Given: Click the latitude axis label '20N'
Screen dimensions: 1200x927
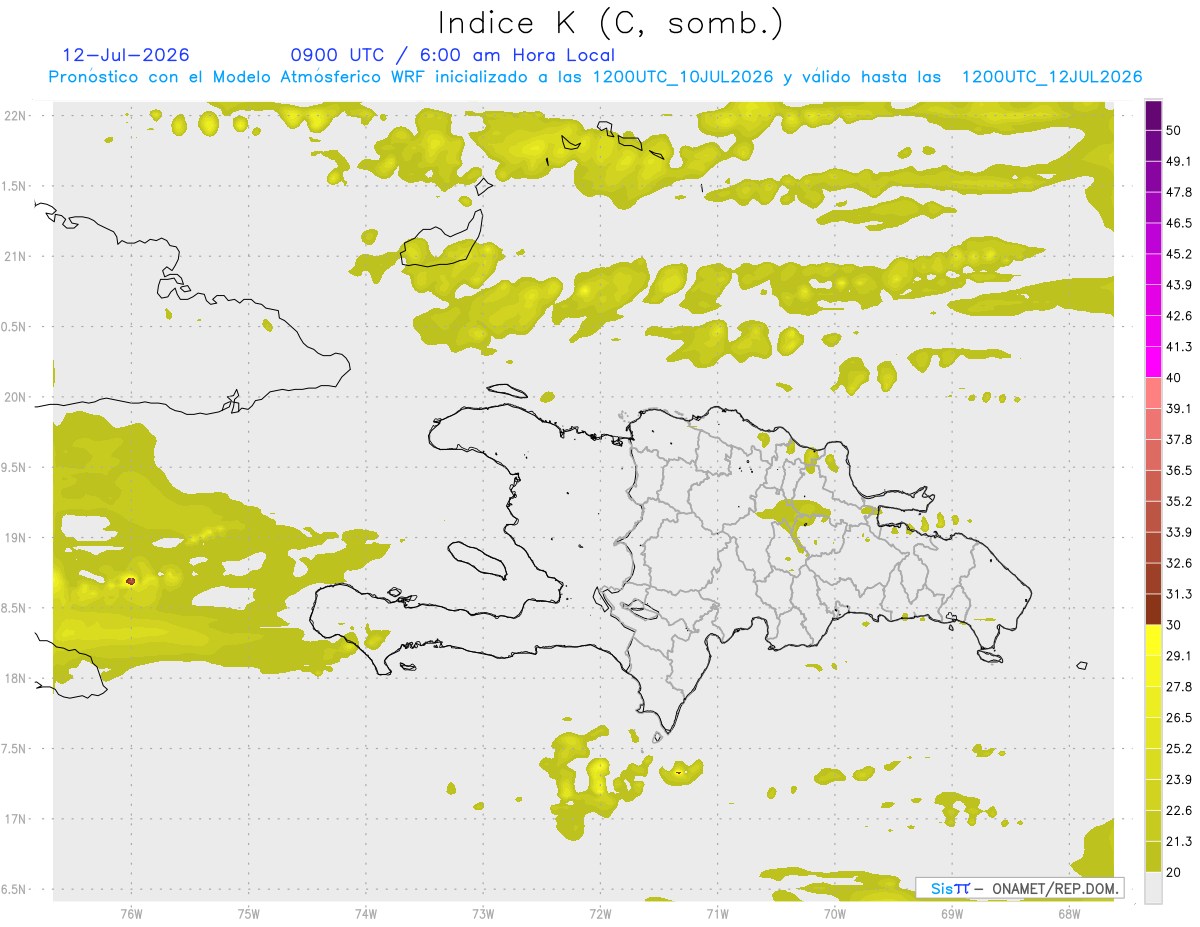Looking at the screenshot, I should [15, 397].
